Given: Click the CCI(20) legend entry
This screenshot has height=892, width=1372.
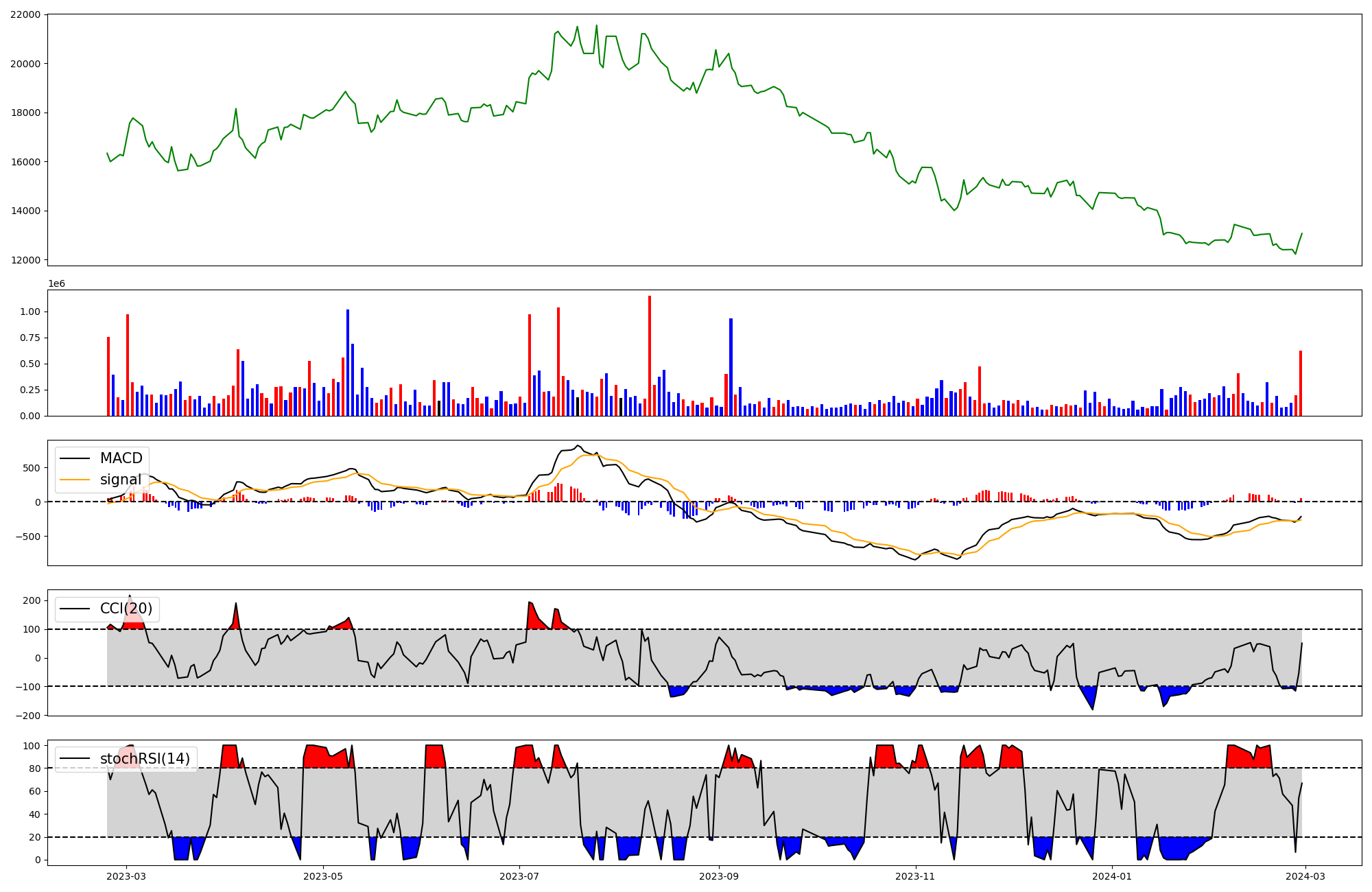Looking at the screenshot, I should (126, 609).
